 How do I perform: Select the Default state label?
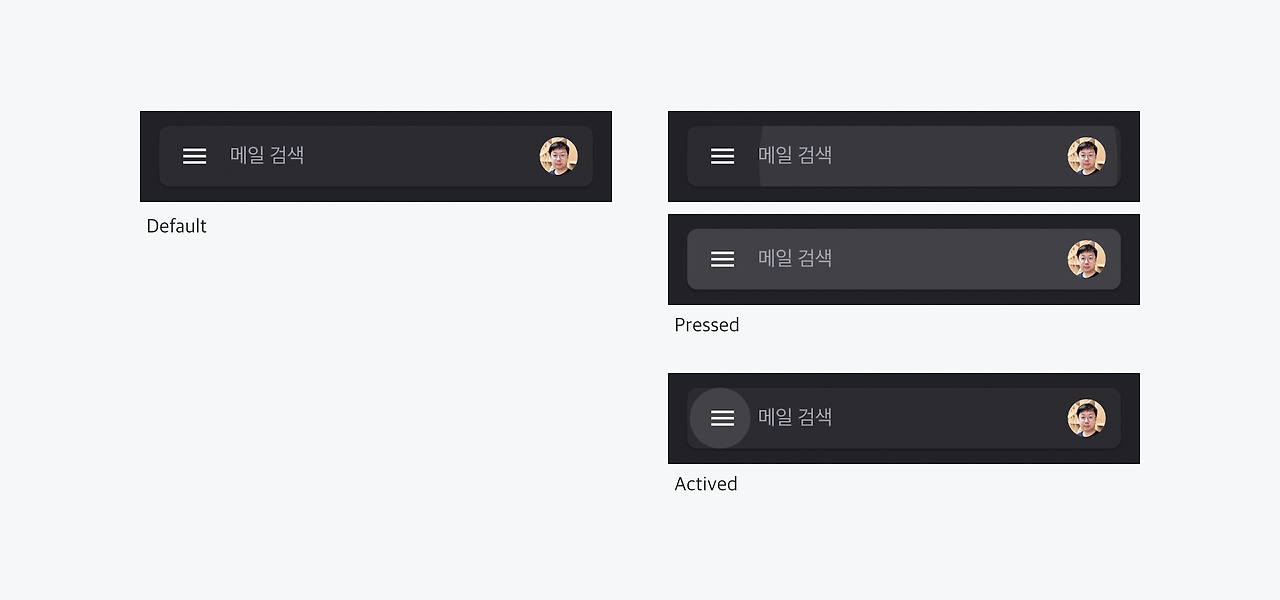(x=176, y=226)
